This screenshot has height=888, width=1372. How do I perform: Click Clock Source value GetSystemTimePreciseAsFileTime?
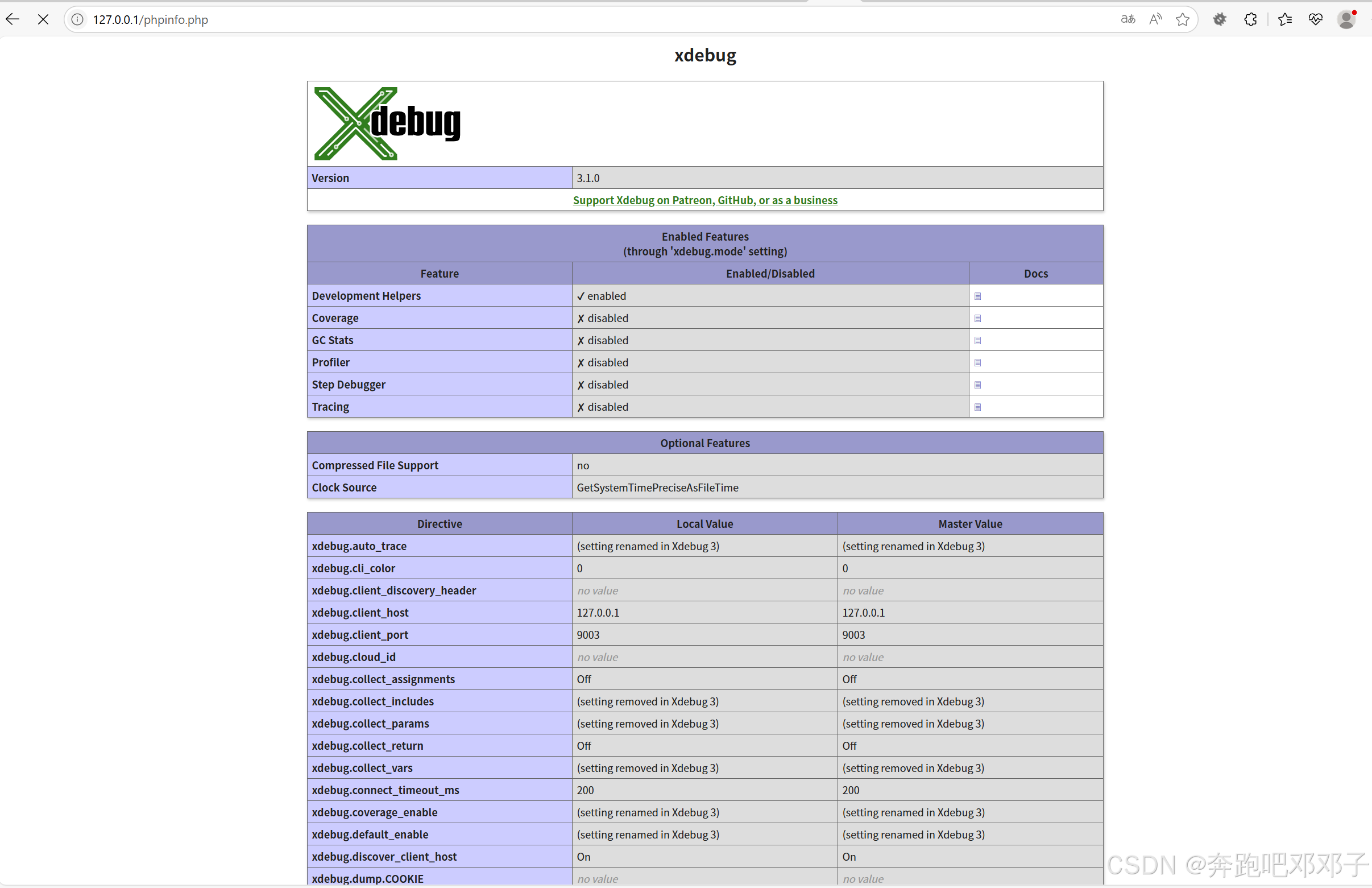(x=657, y=488)
